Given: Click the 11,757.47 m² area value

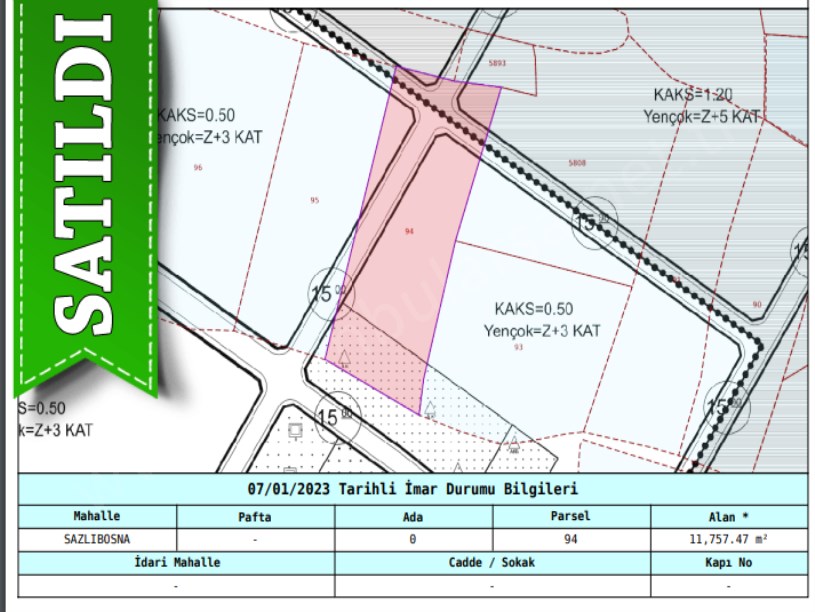Looking at the screenshot, I should (x=728, y=539).
